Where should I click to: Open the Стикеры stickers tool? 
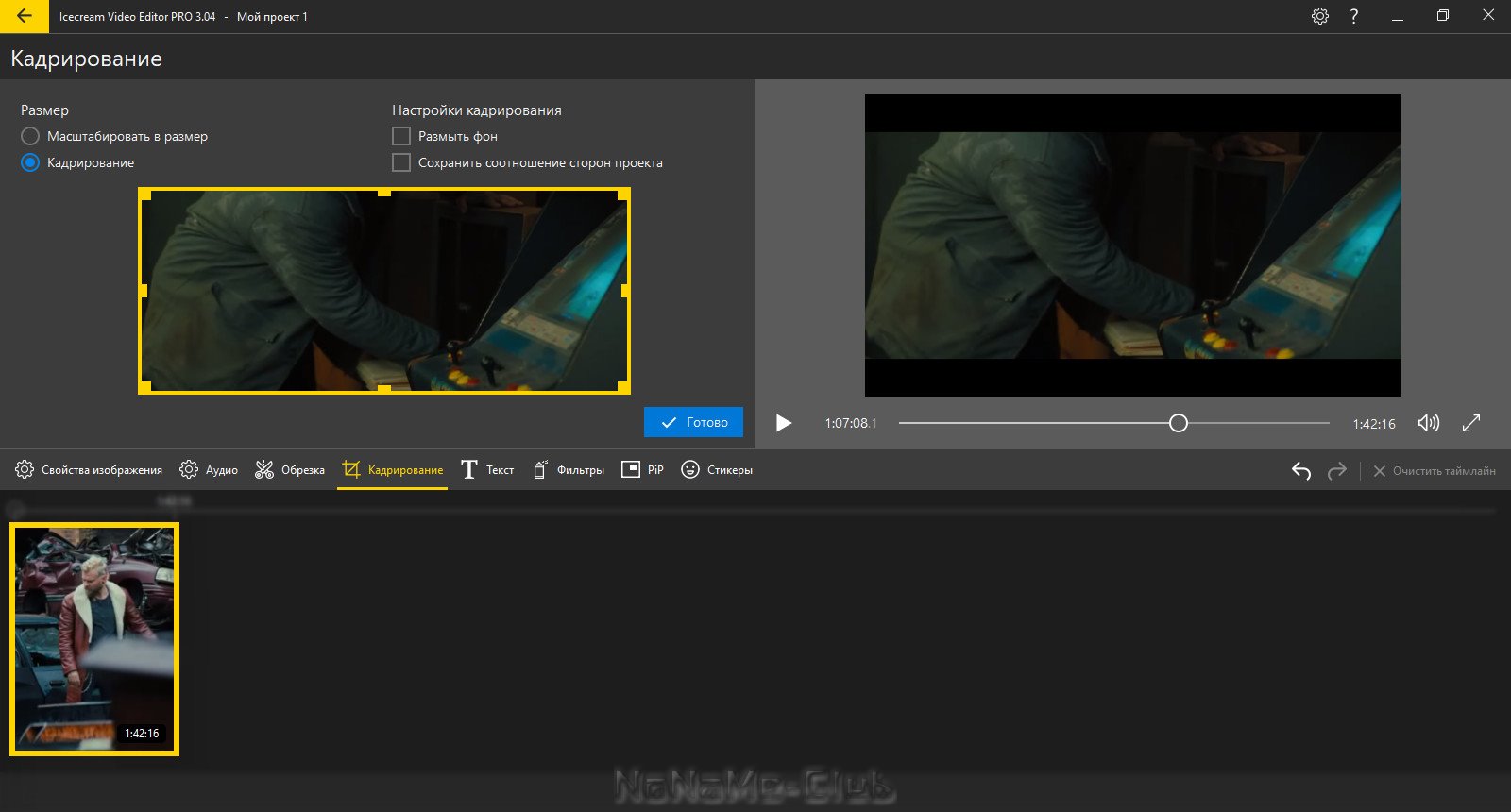pos(717,470)
